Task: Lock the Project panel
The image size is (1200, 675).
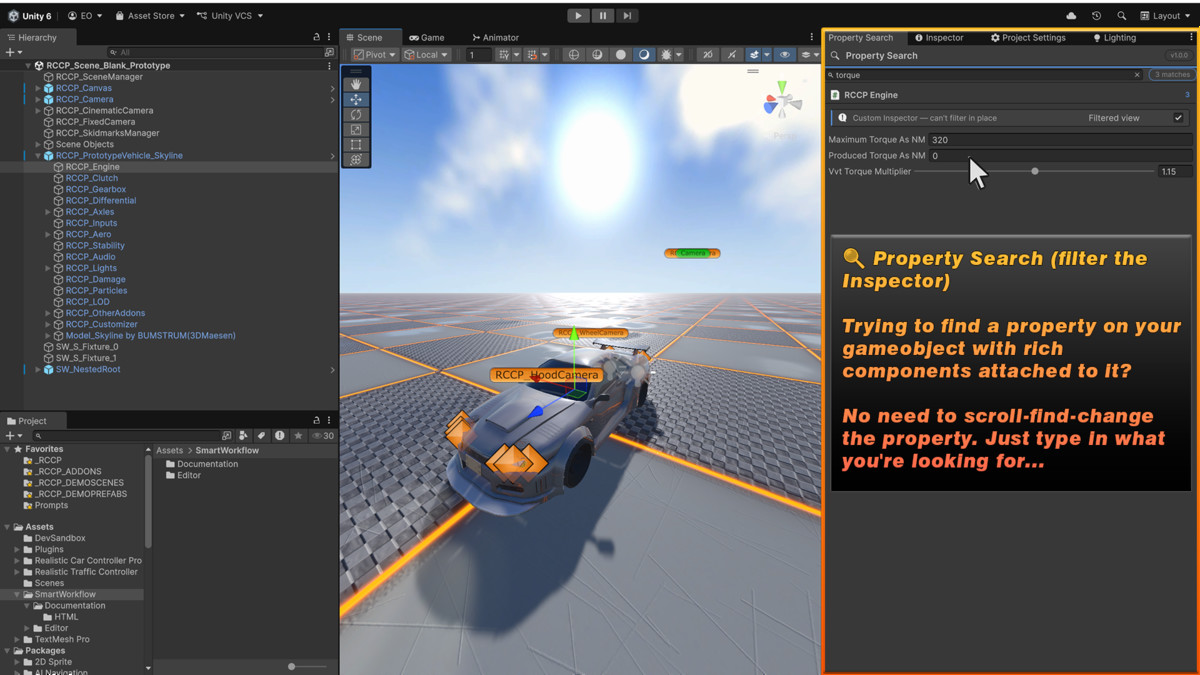Action: pos(316,421)
